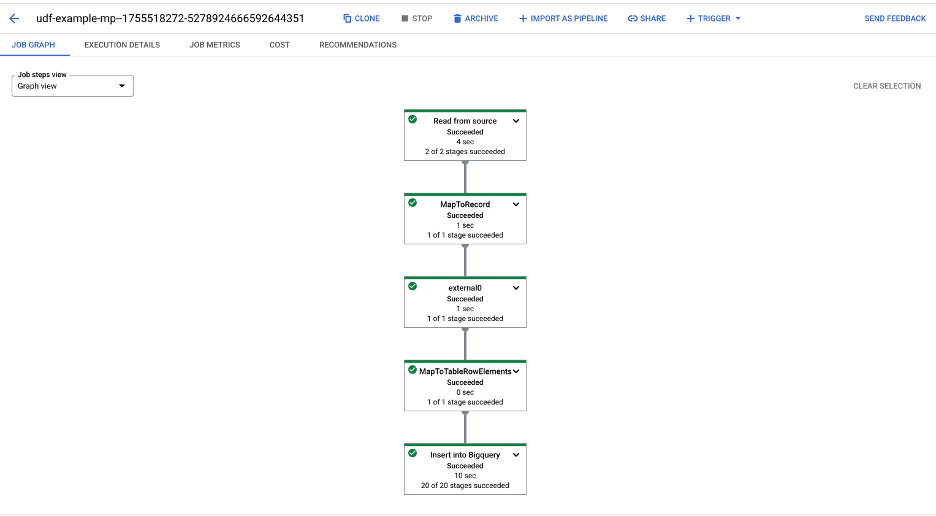
Task: Click the Archive trash icon
Action: click(x=457, y=18)
